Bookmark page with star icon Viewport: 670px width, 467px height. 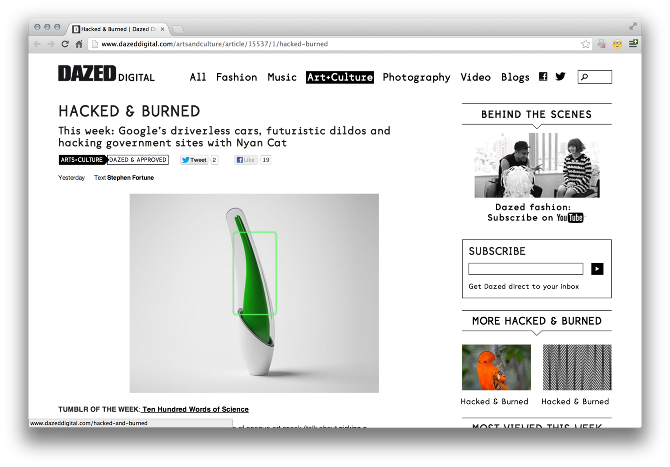[x=585, y=44]
